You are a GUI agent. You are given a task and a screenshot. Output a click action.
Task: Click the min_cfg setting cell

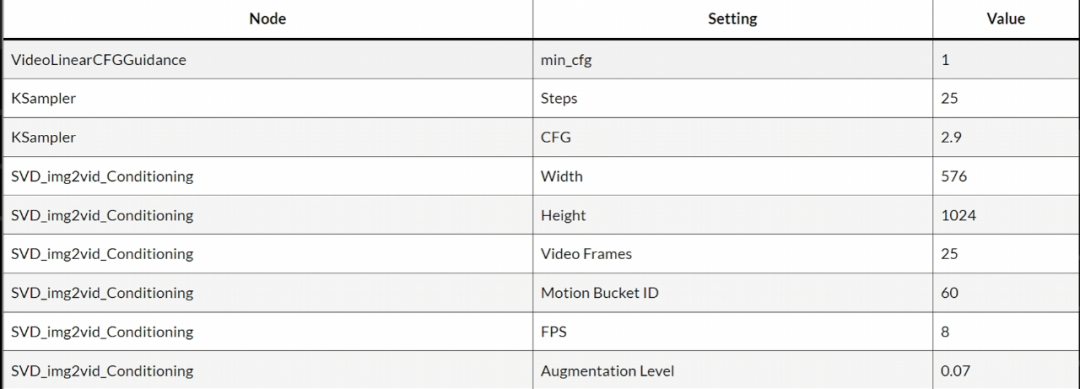click(732, 60)
